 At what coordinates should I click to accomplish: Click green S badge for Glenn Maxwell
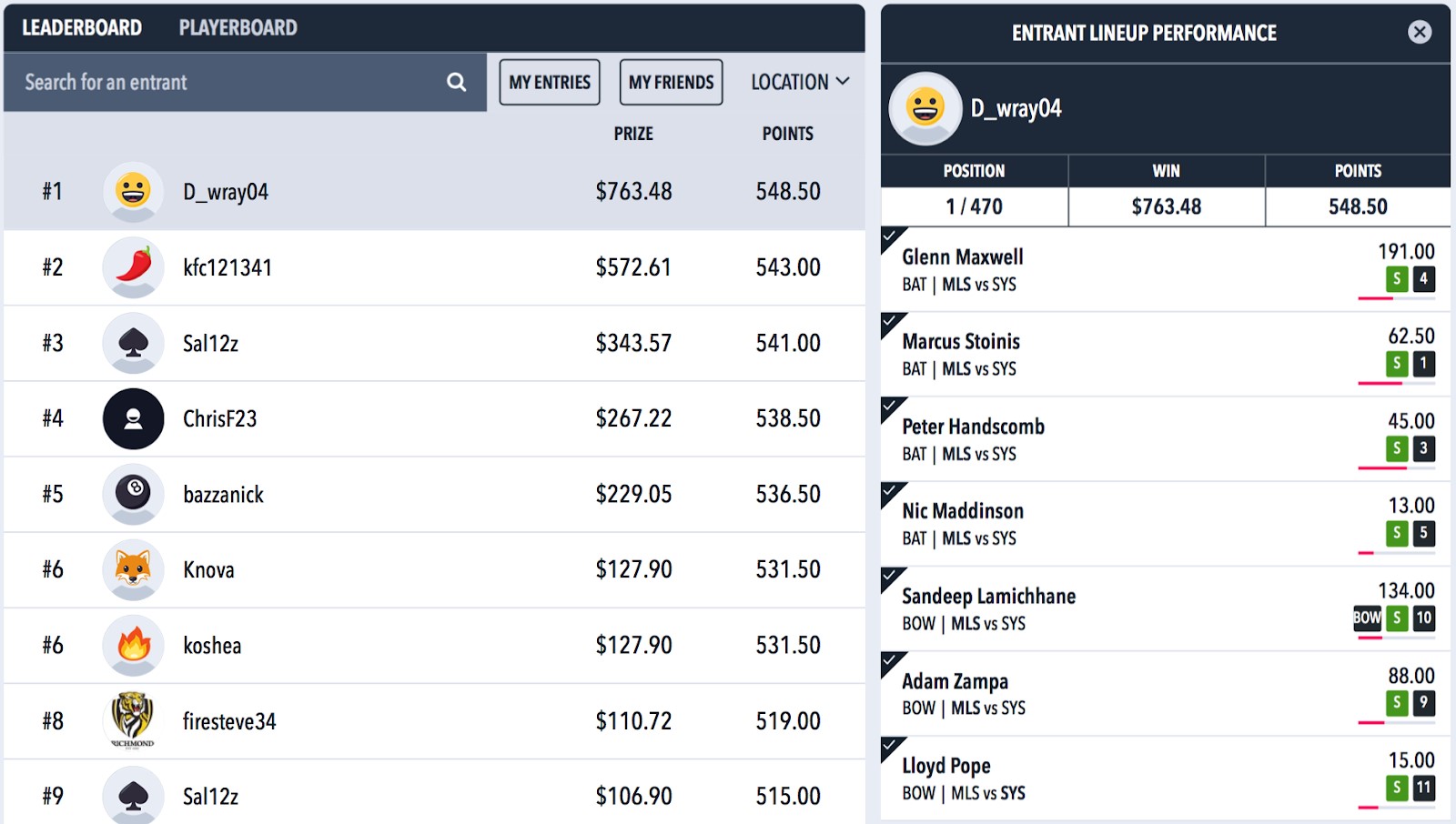(1397, 278)
